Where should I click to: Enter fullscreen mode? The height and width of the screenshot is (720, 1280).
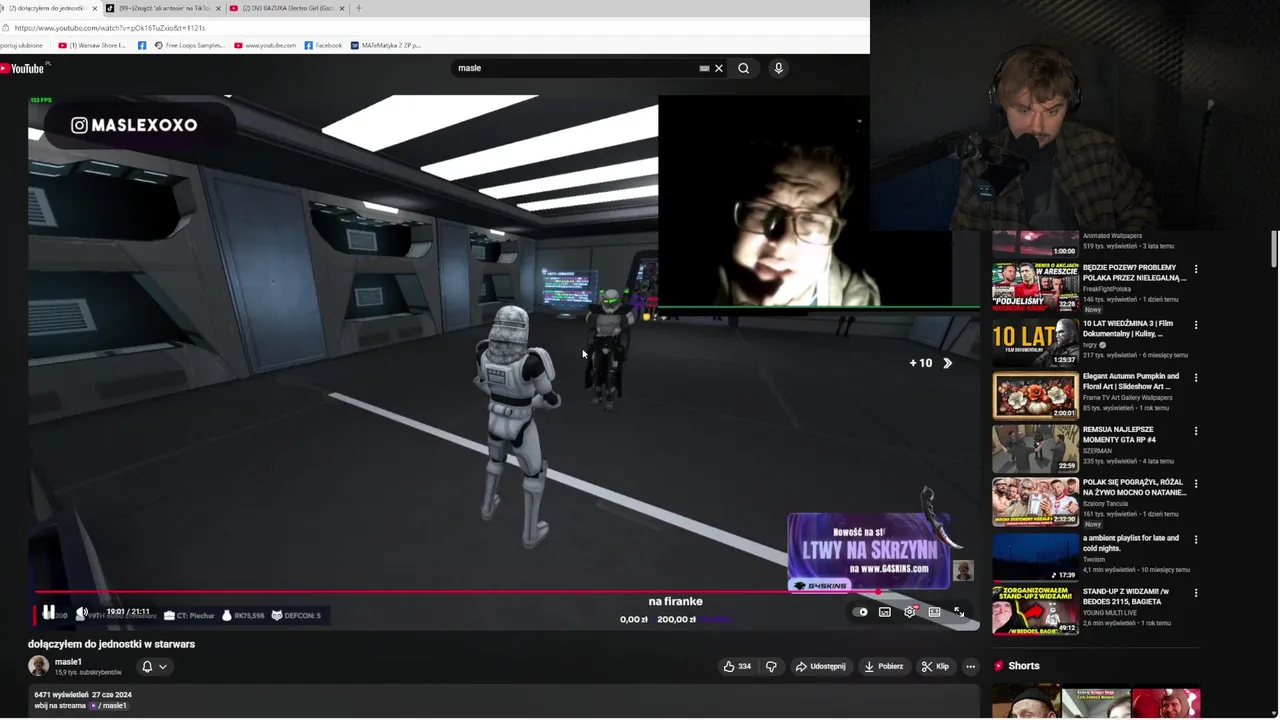click(x=959, y=612)
